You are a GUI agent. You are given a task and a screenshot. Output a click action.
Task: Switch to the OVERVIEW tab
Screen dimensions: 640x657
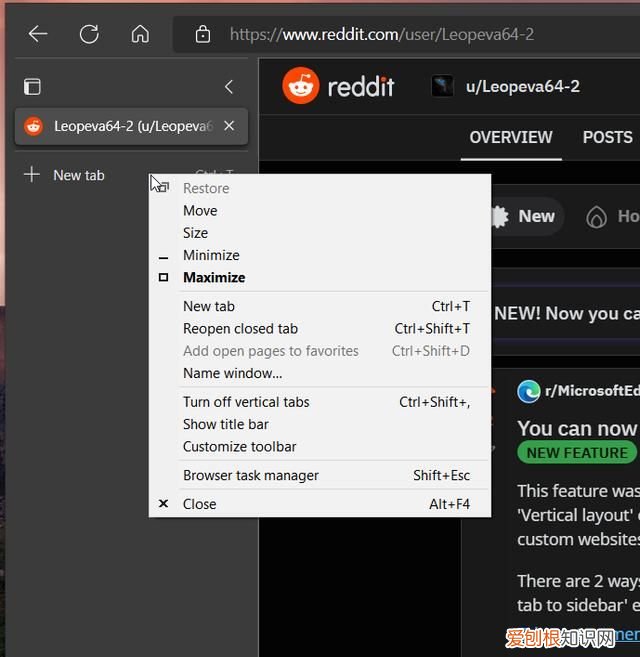tap(511, 137)
